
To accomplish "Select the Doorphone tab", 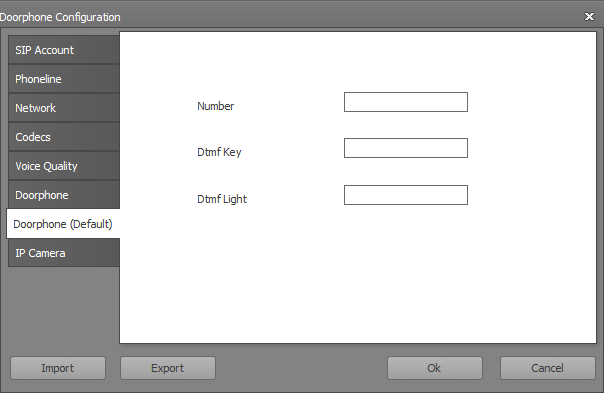I will (x=64, y=195).
